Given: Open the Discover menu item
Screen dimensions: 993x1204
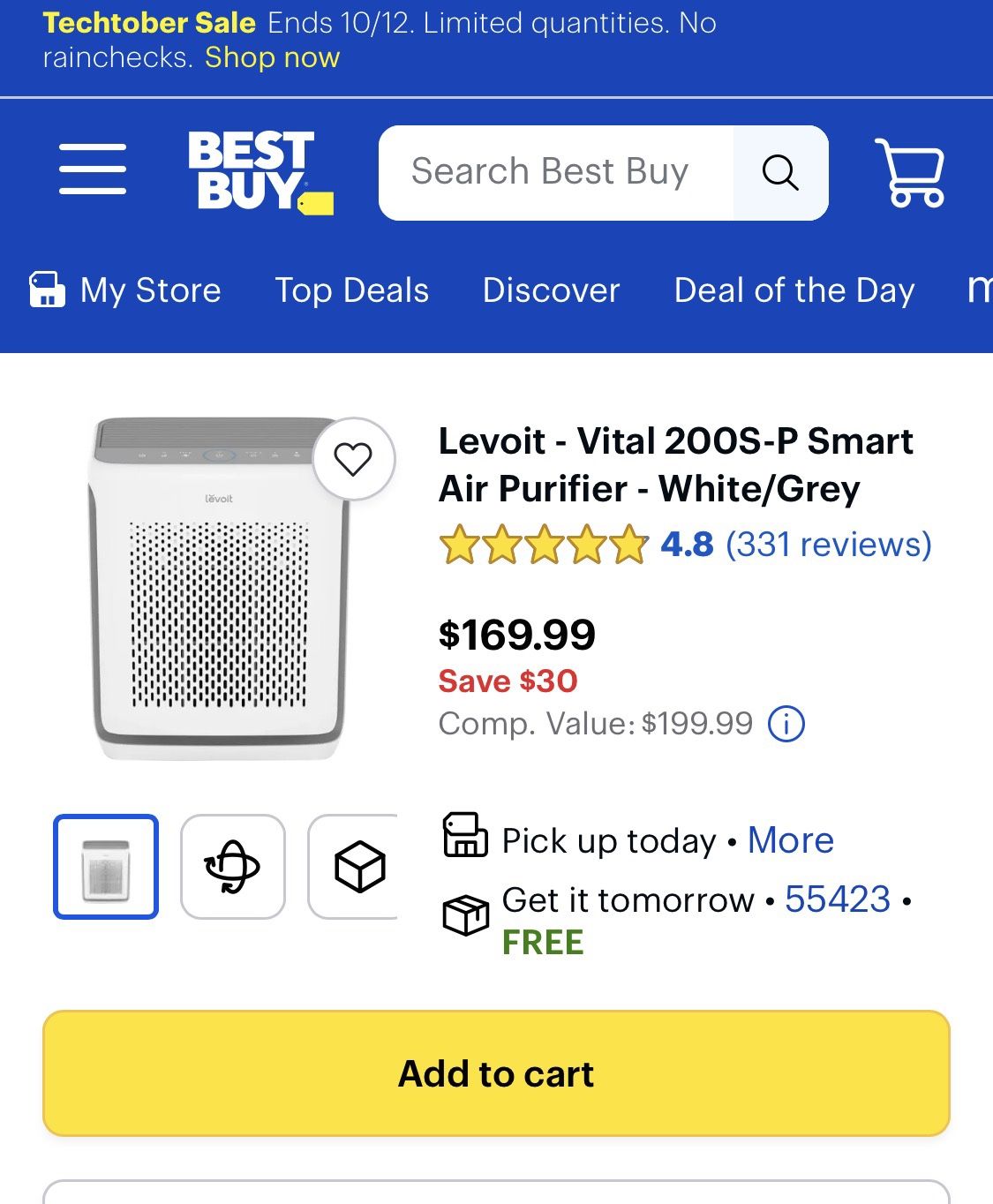Looking at the screenshot, I should [x=551, y=290].
